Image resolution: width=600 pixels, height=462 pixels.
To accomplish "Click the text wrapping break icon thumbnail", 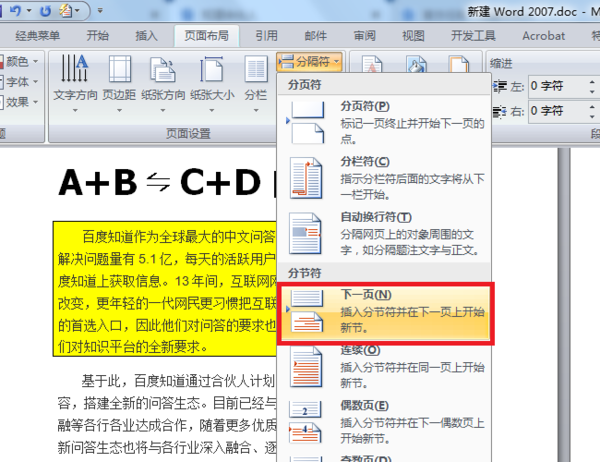I will coord(305,233).
